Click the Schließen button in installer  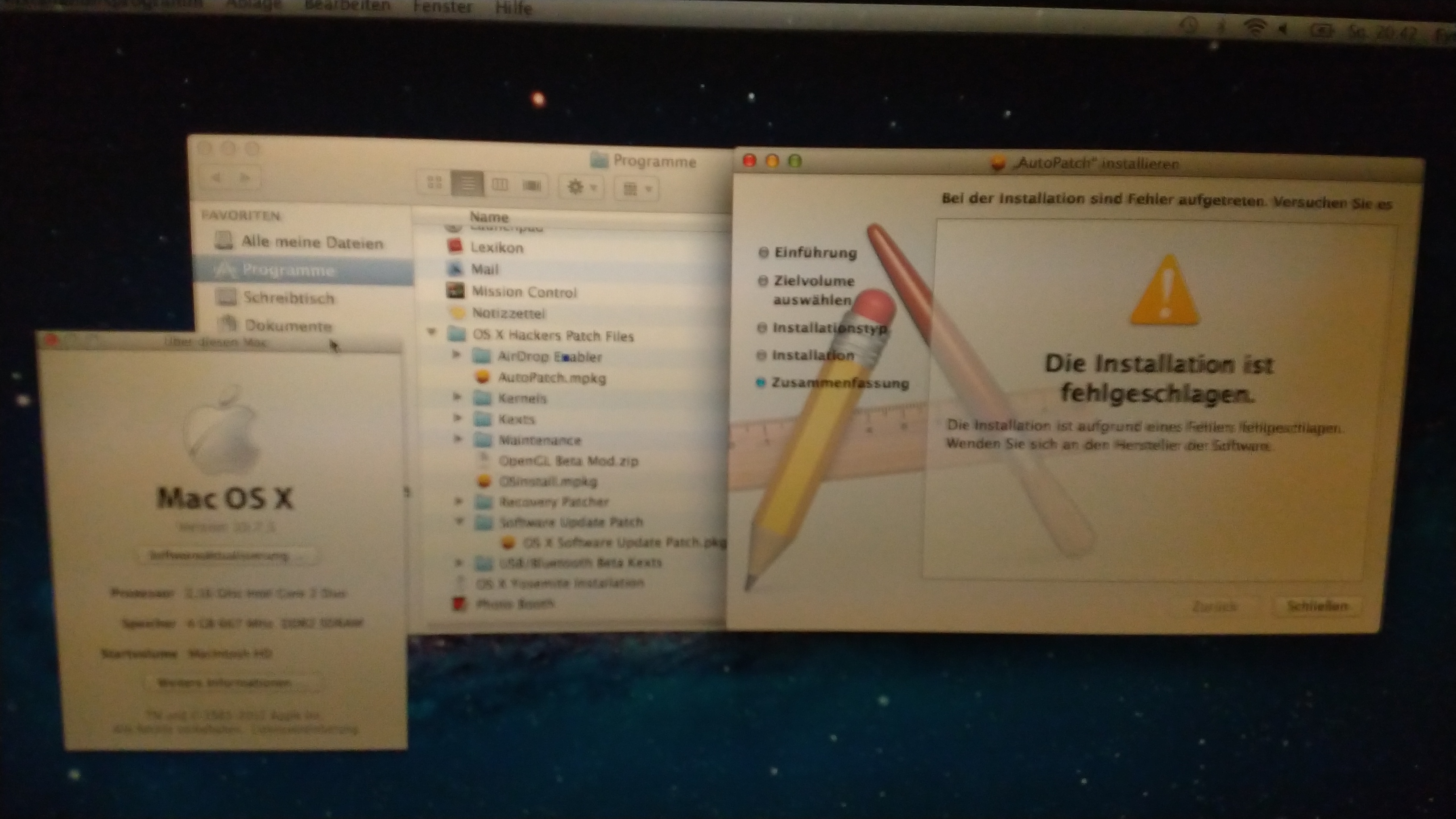(1317, 606)
